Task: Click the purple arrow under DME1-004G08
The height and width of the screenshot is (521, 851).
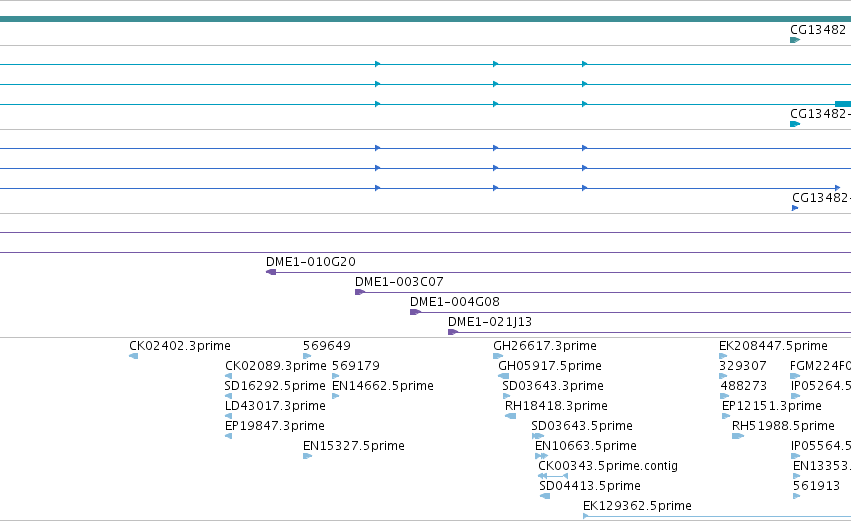Action: click(415, 312)
